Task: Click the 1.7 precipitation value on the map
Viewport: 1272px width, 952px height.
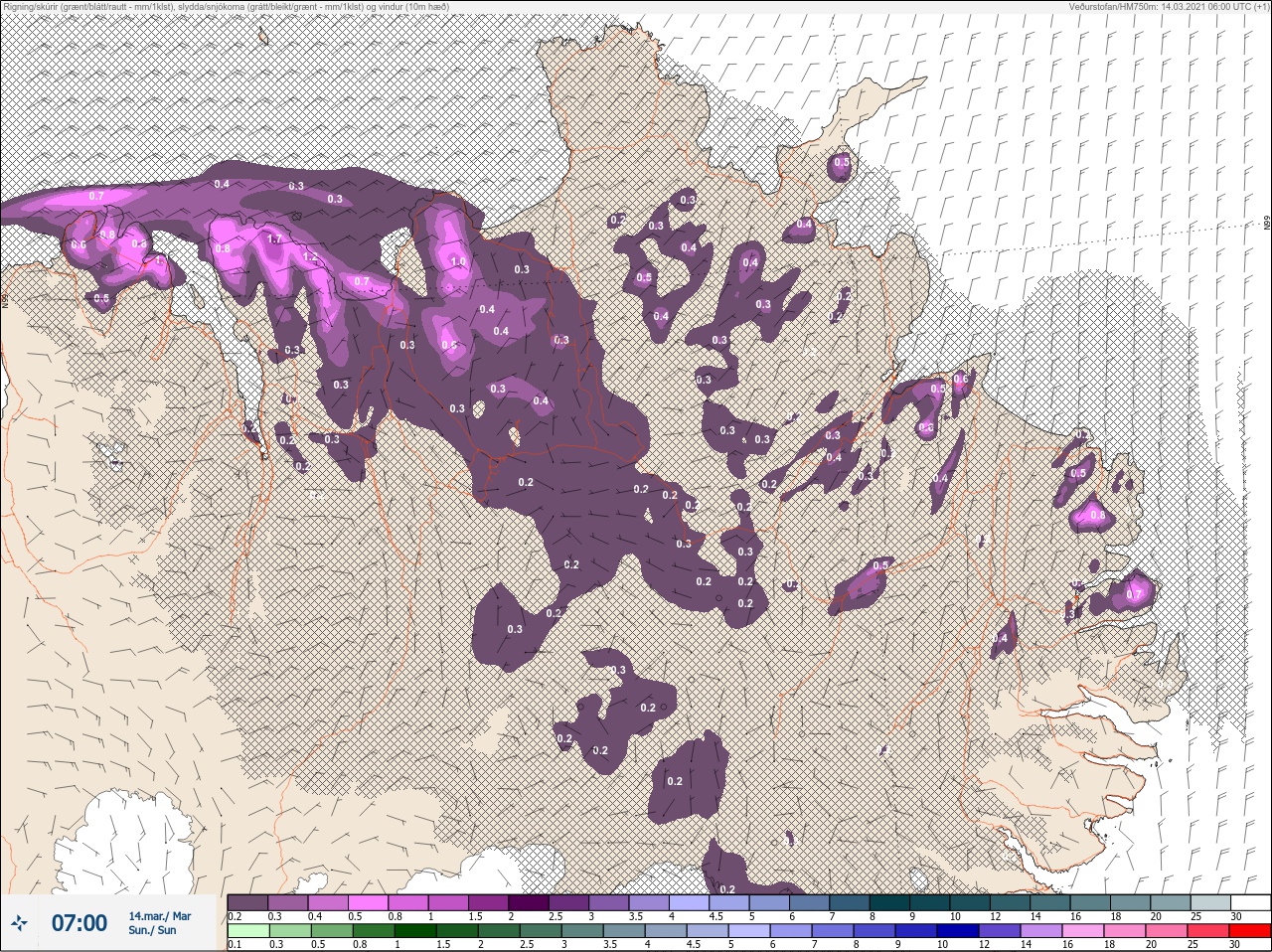Action: pos(275,239)
